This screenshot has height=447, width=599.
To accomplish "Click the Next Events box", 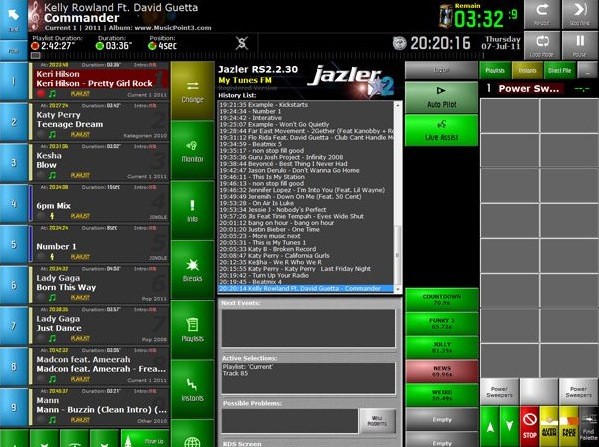I will tap(309, 328).
